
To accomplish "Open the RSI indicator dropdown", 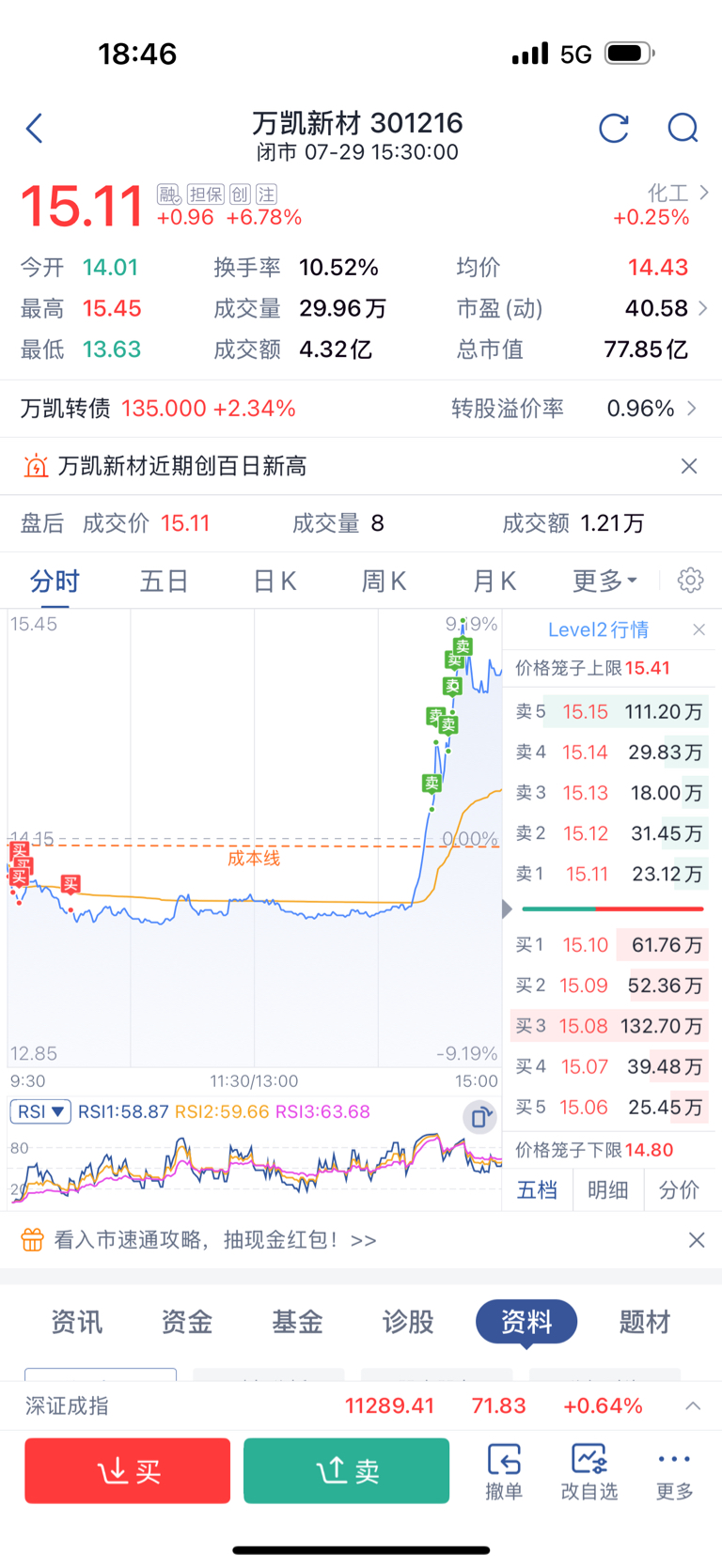I will (41, 1111).
